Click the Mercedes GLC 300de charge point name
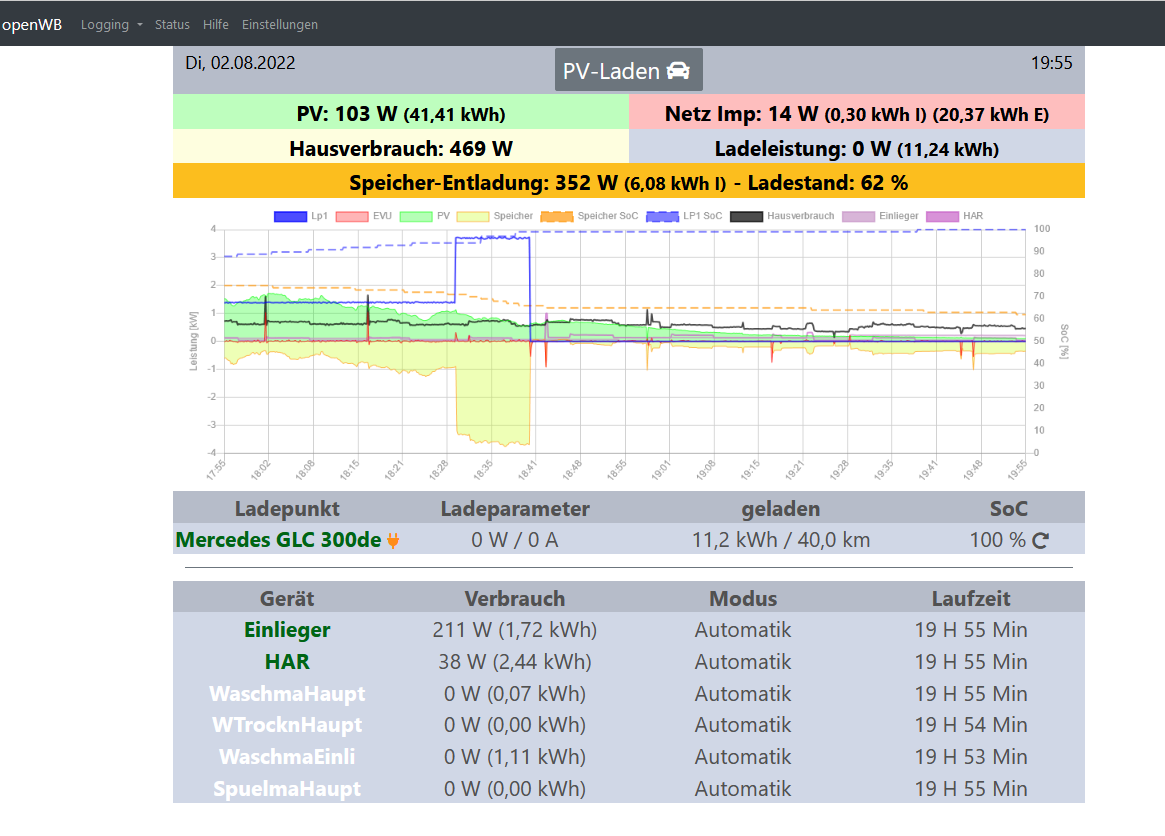Viewport: 1165px width, 836px height. [x=278, y=540]
